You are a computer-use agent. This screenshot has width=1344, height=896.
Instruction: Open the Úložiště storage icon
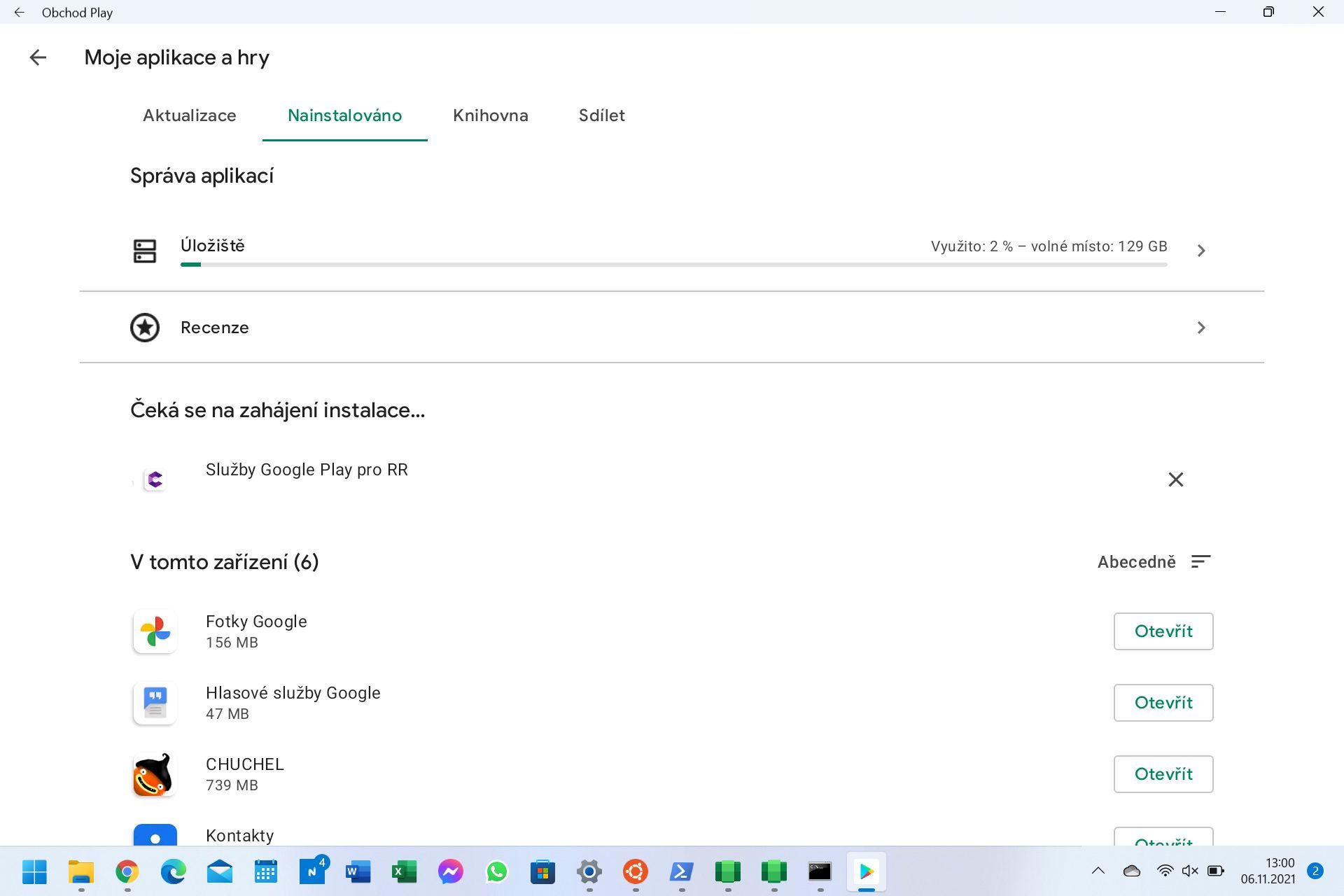145,251
